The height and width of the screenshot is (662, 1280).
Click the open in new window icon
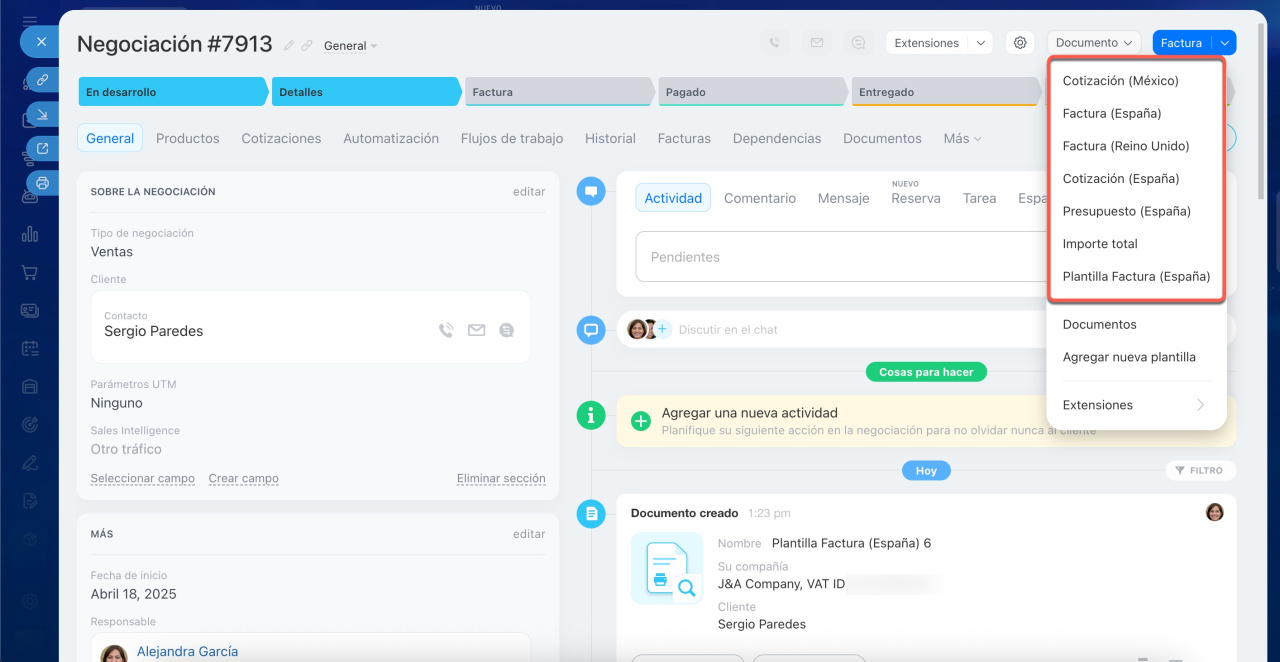coord(42,149)
